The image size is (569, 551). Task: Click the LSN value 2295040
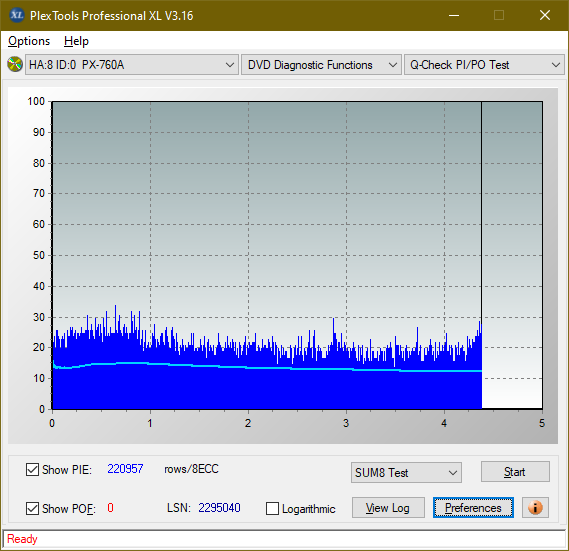[219, 507]
